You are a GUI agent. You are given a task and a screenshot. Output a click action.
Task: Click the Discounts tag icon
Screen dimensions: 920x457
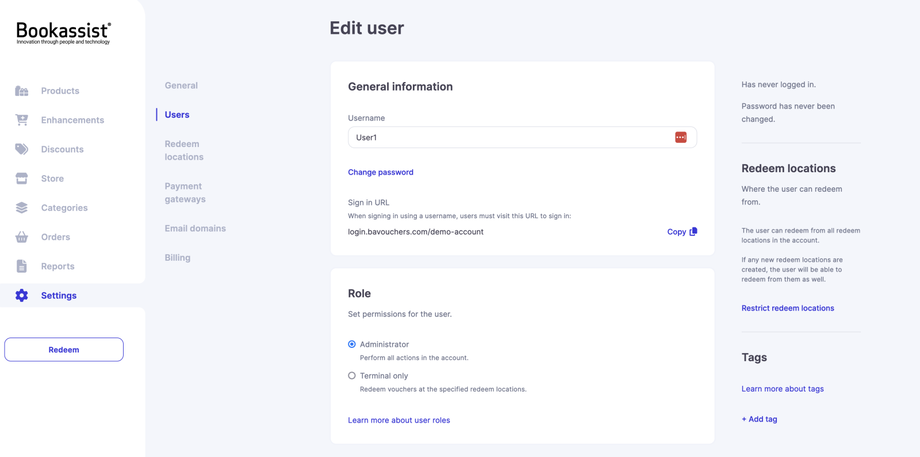[22, 149]
